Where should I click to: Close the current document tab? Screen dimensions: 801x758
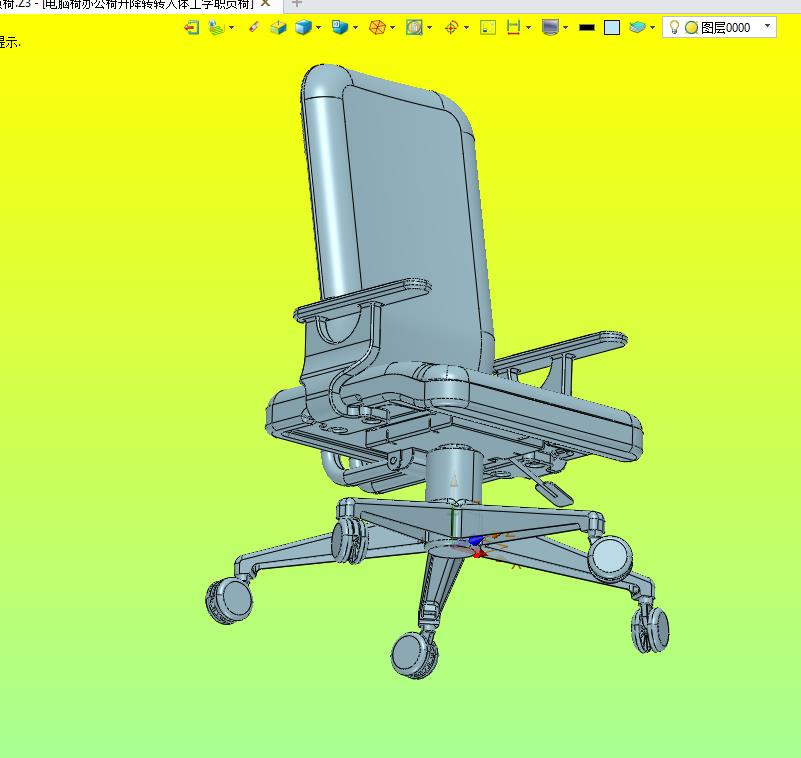pyautogui.click(x=265, y=4)
